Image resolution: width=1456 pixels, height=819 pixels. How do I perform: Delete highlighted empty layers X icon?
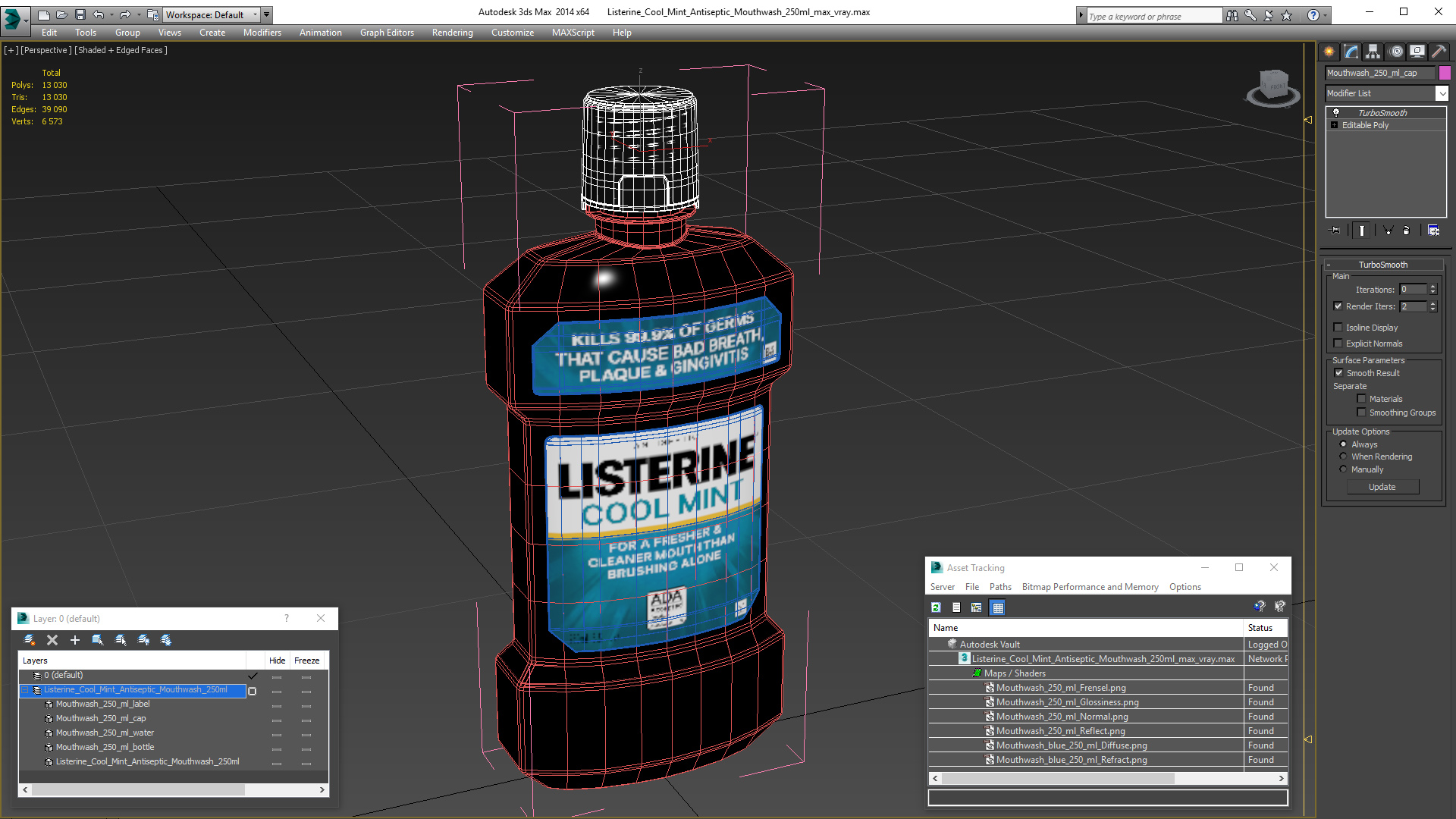coord(52,640)
